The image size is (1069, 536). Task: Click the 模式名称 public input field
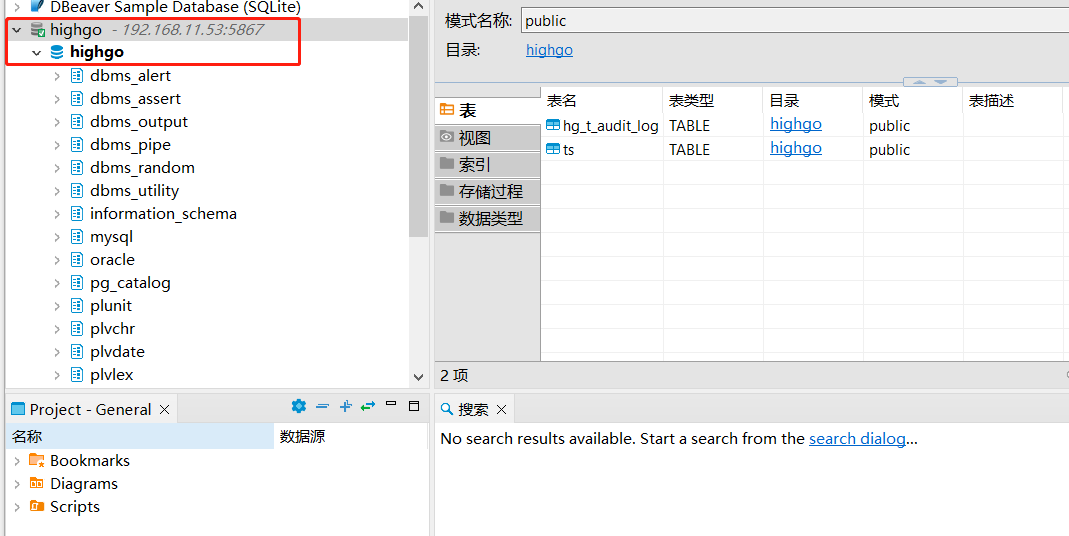click(x=794, y=20)
